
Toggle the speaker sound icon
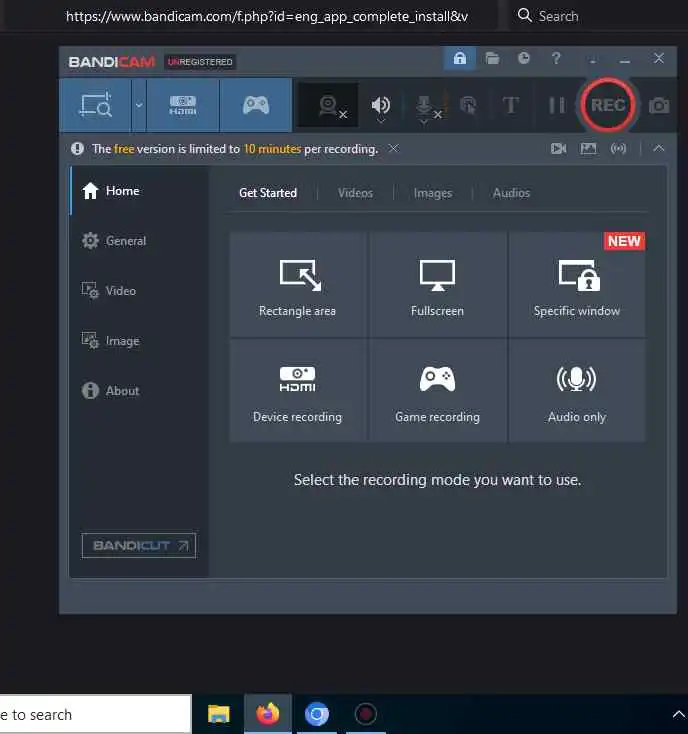click(x=381, y=105)
